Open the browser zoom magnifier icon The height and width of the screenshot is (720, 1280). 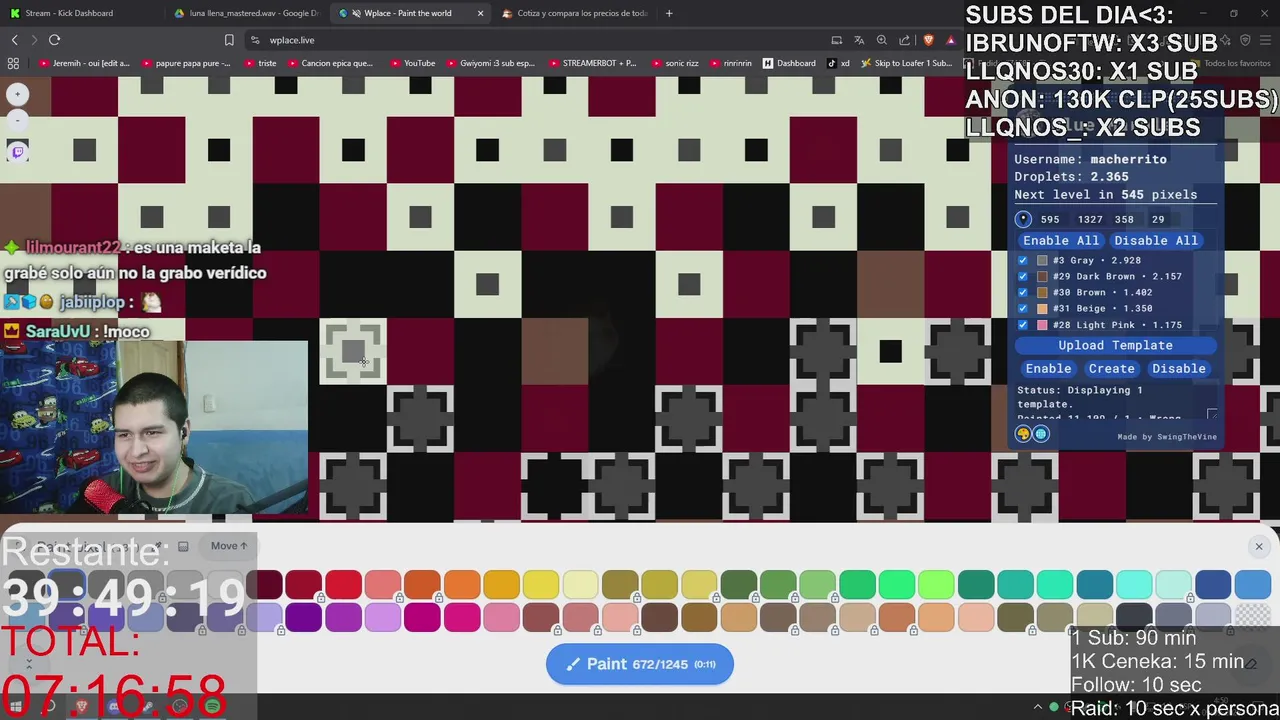click(881, 40)
